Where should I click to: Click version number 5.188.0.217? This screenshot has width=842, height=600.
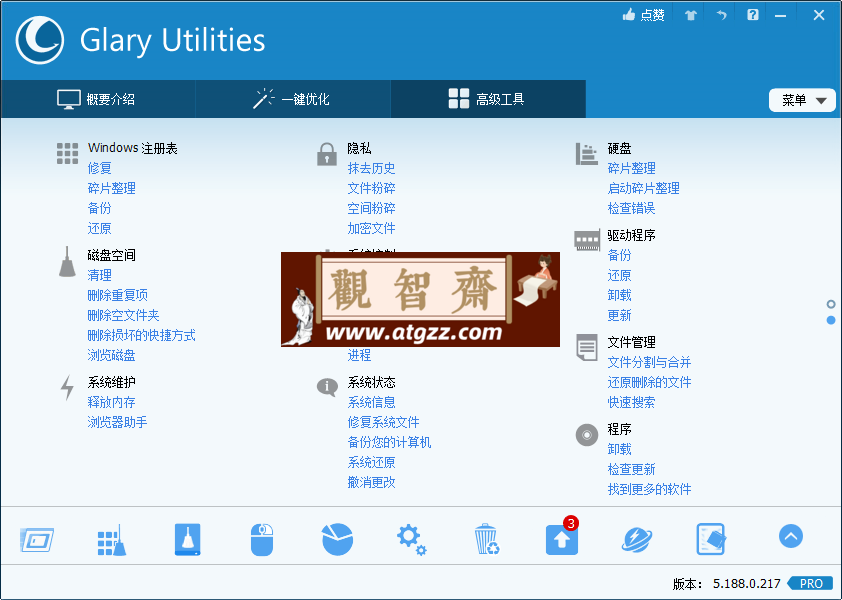pos(746,583)
